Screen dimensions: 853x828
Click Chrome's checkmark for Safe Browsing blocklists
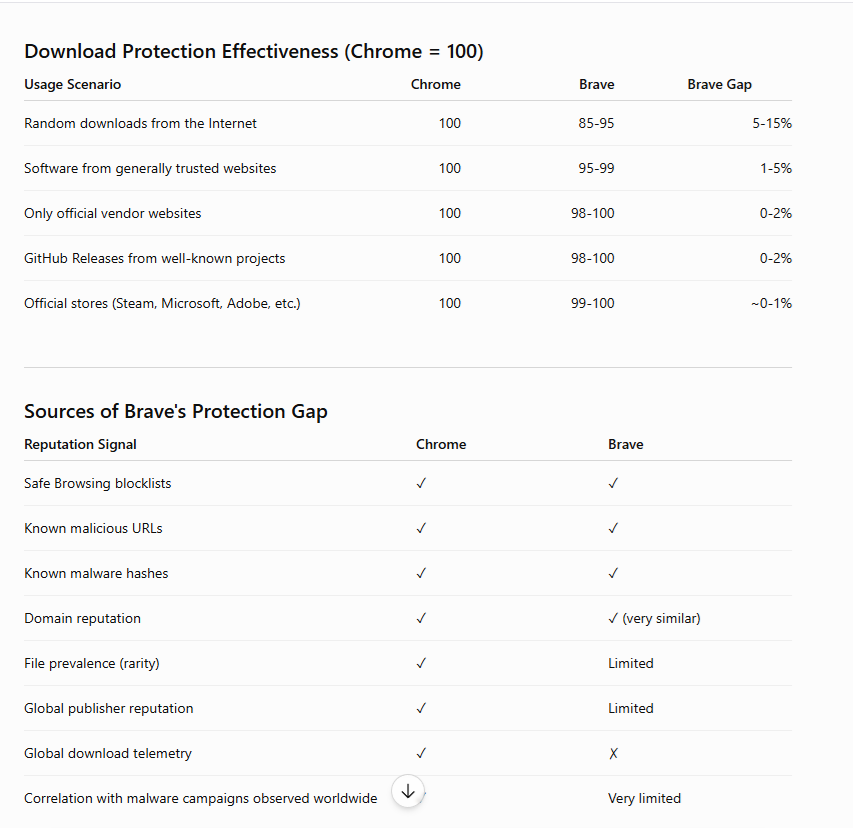coord(421,483)
